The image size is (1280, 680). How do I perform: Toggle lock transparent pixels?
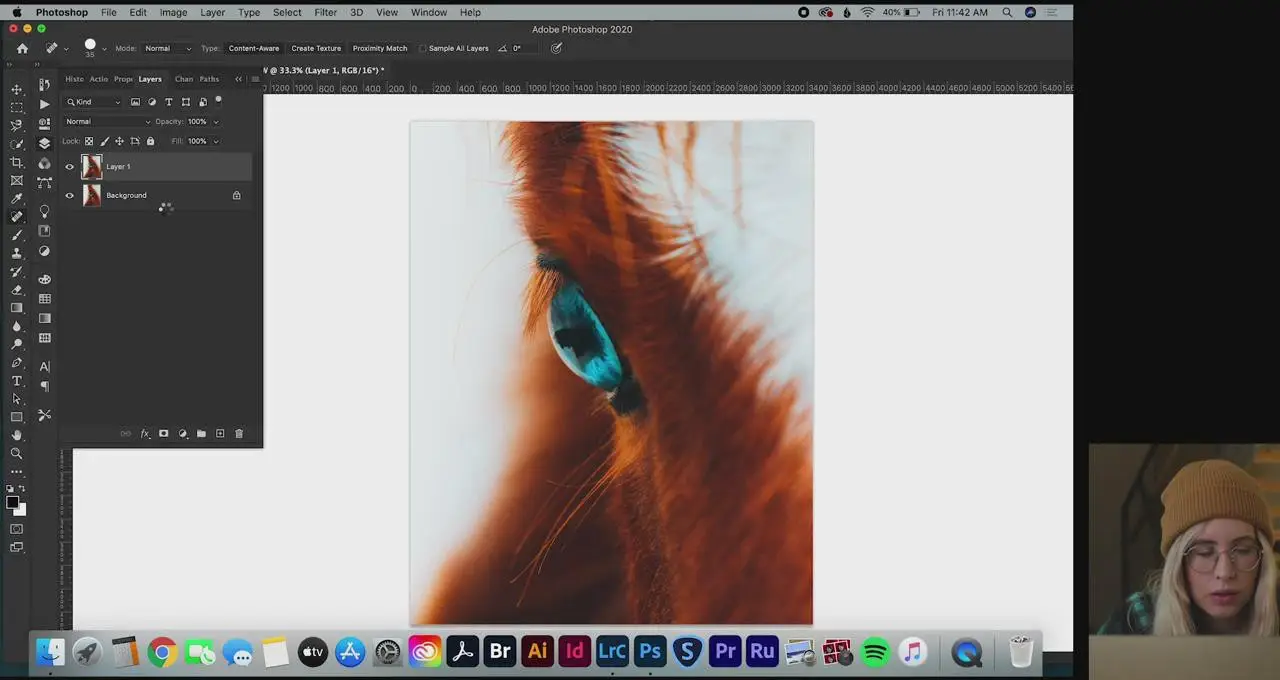pyautogui.click(x=89, y=141)
